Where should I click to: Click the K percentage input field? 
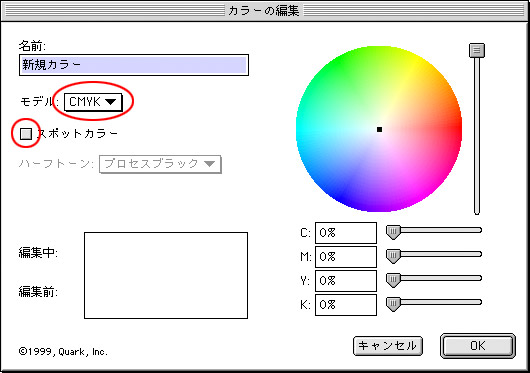tap(346, 305)
